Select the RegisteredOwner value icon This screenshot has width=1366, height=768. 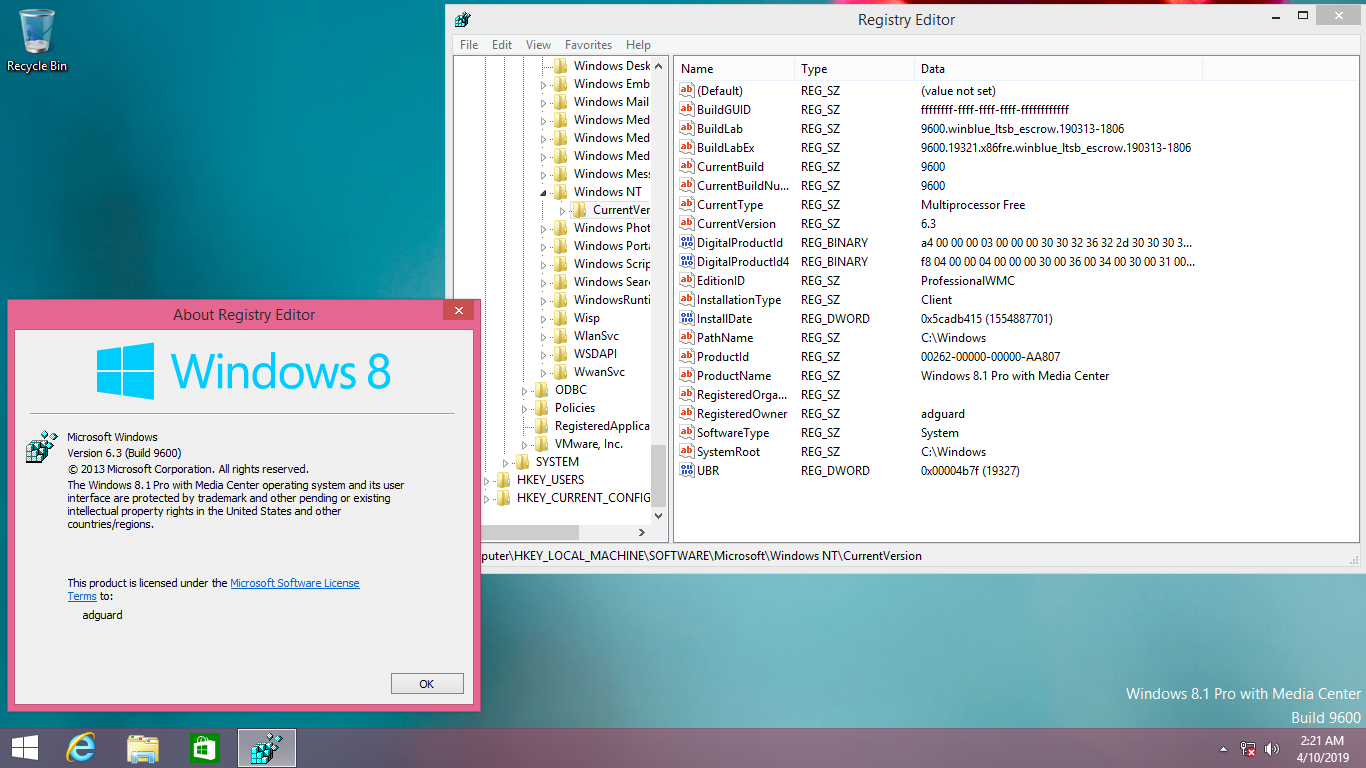[687, 413]
